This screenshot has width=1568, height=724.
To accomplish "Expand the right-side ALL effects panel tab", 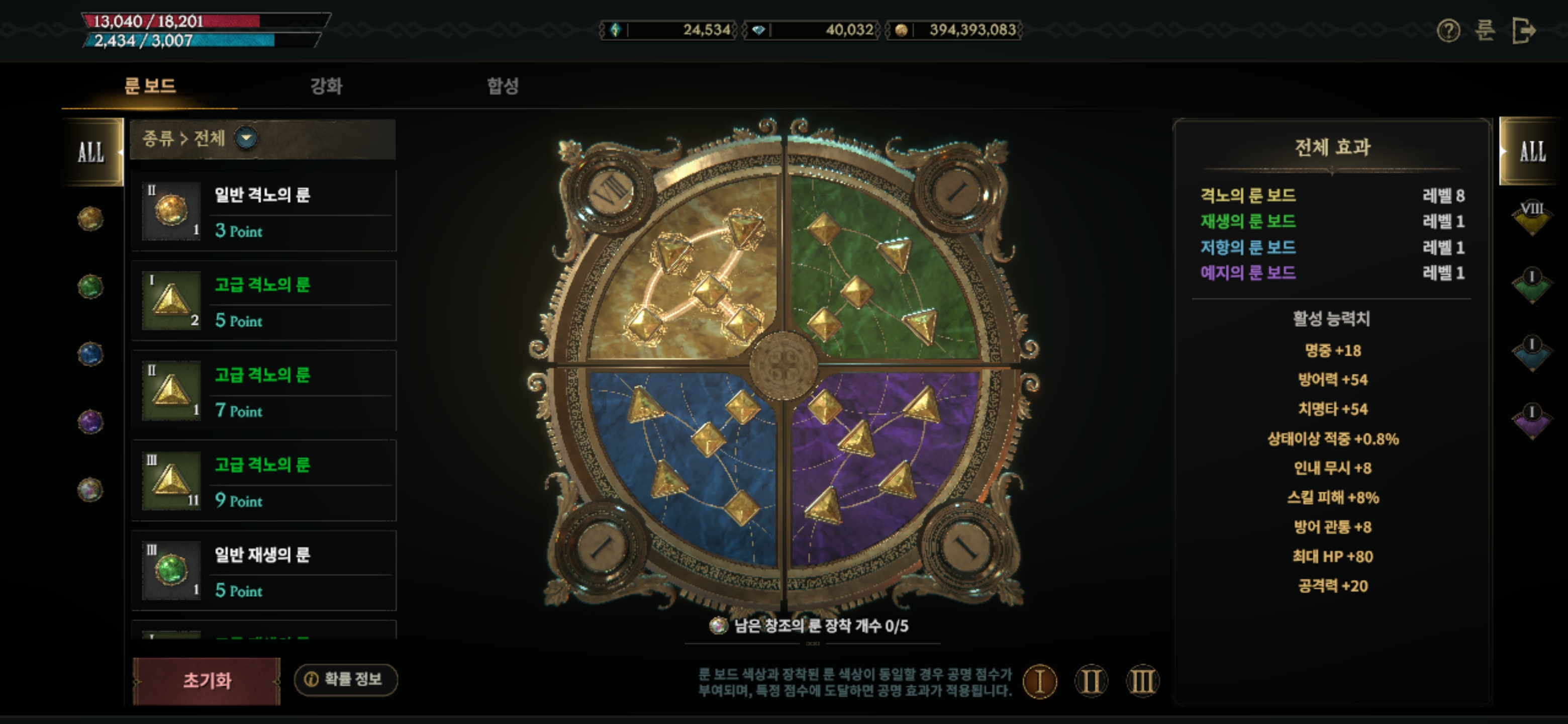I will pyautogui.click(x=1531, y=152).
